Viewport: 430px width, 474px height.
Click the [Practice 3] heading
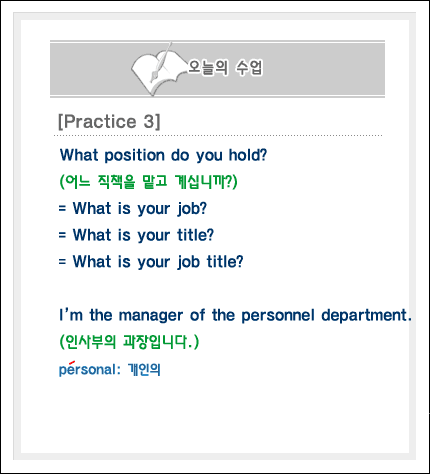109,121
